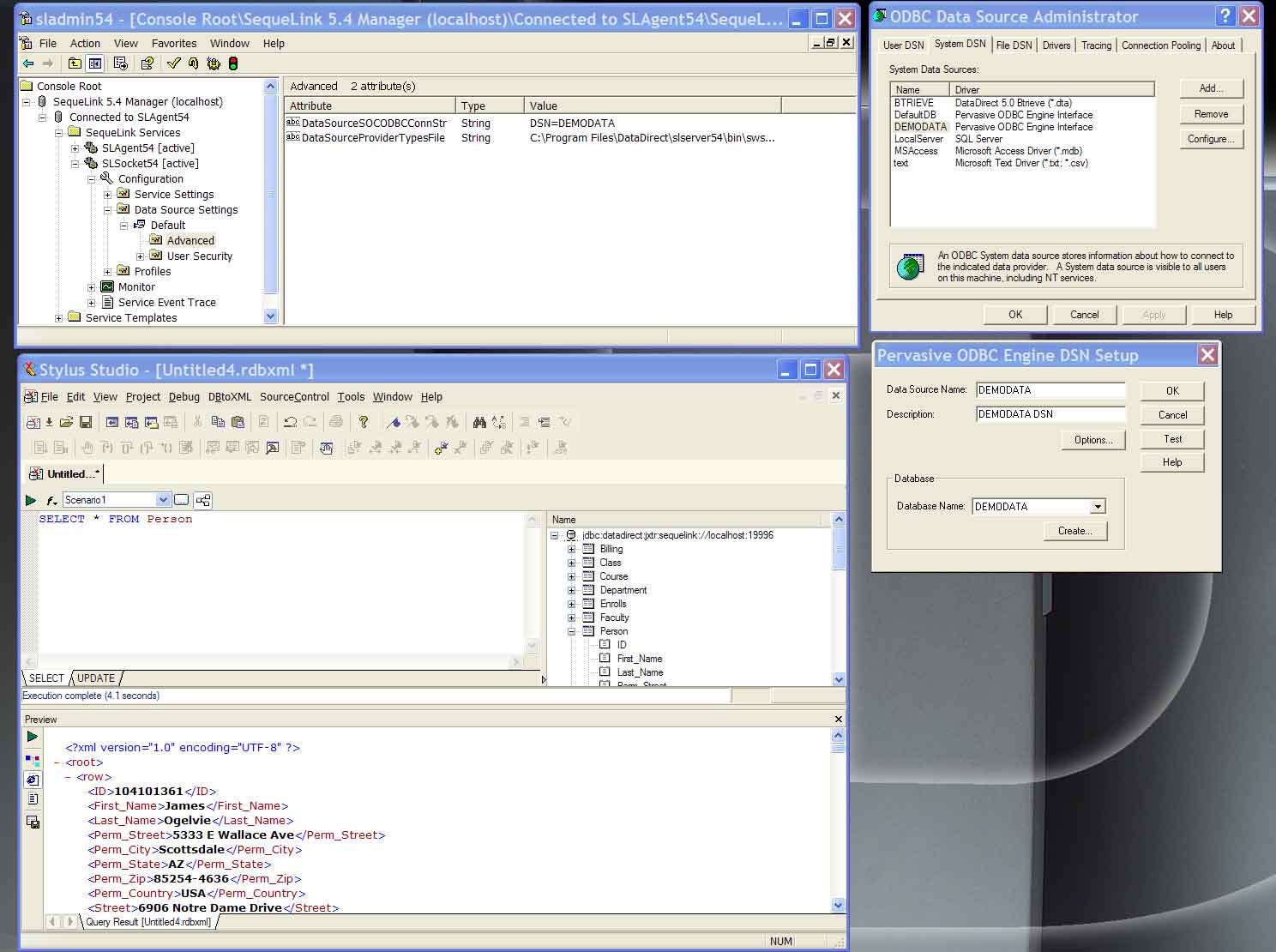
Task: Click the Configure... button
Action: tap(1210, 139)
